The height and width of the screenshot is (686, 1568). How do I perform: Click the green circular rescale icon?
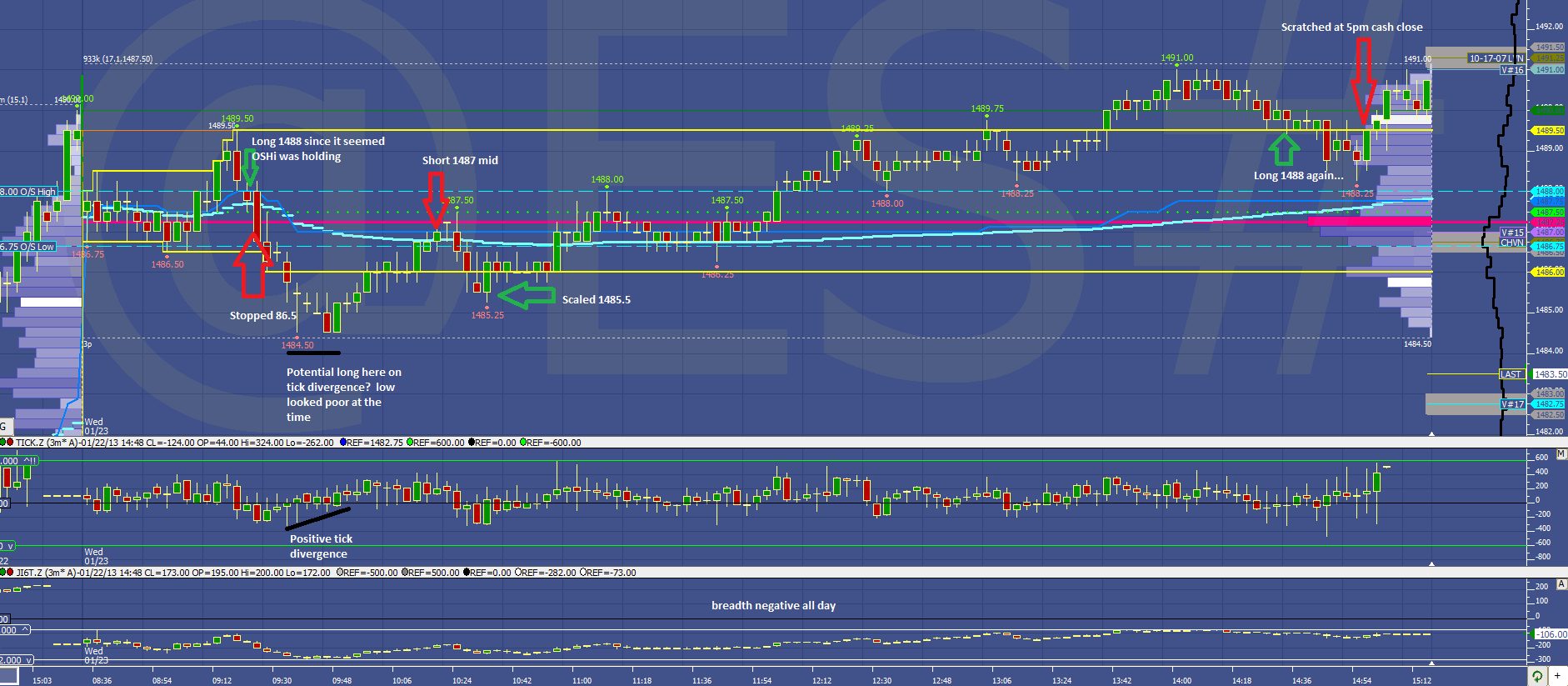pos(1537,676)
